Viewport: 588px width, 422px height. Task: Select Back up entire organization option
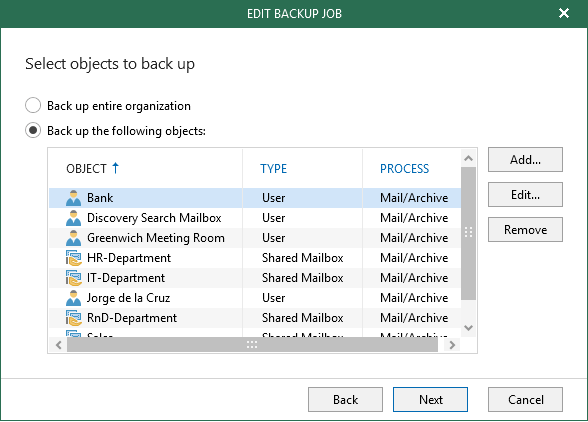[x=33, y=105]
